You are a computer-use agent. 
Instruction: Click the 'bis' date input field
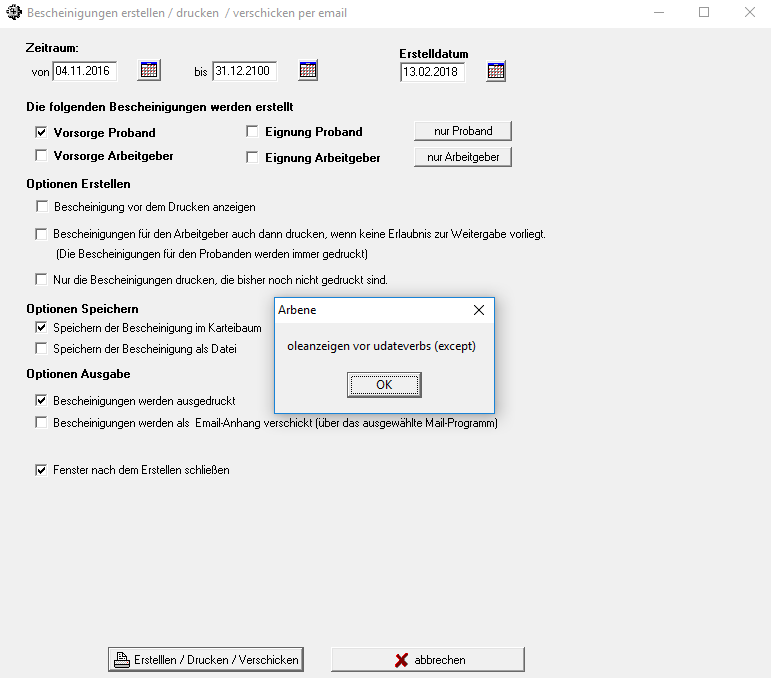pyautogui.click(x=244, y=71)
